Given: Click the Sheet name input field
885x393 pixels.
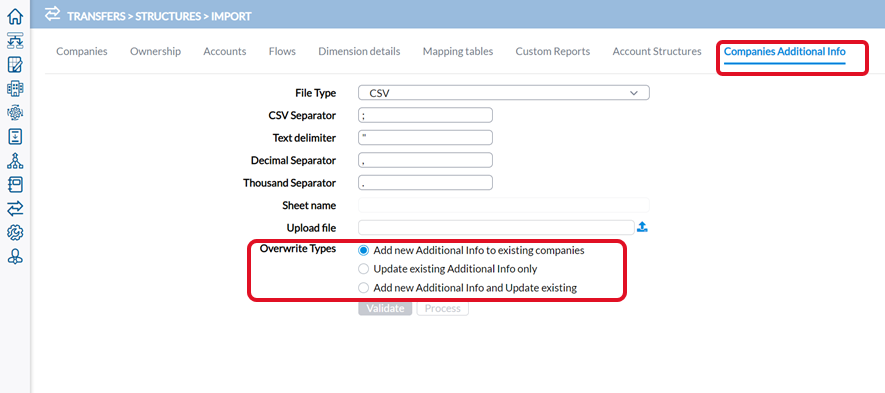Looking at the screenshot, I should [504, 205].
